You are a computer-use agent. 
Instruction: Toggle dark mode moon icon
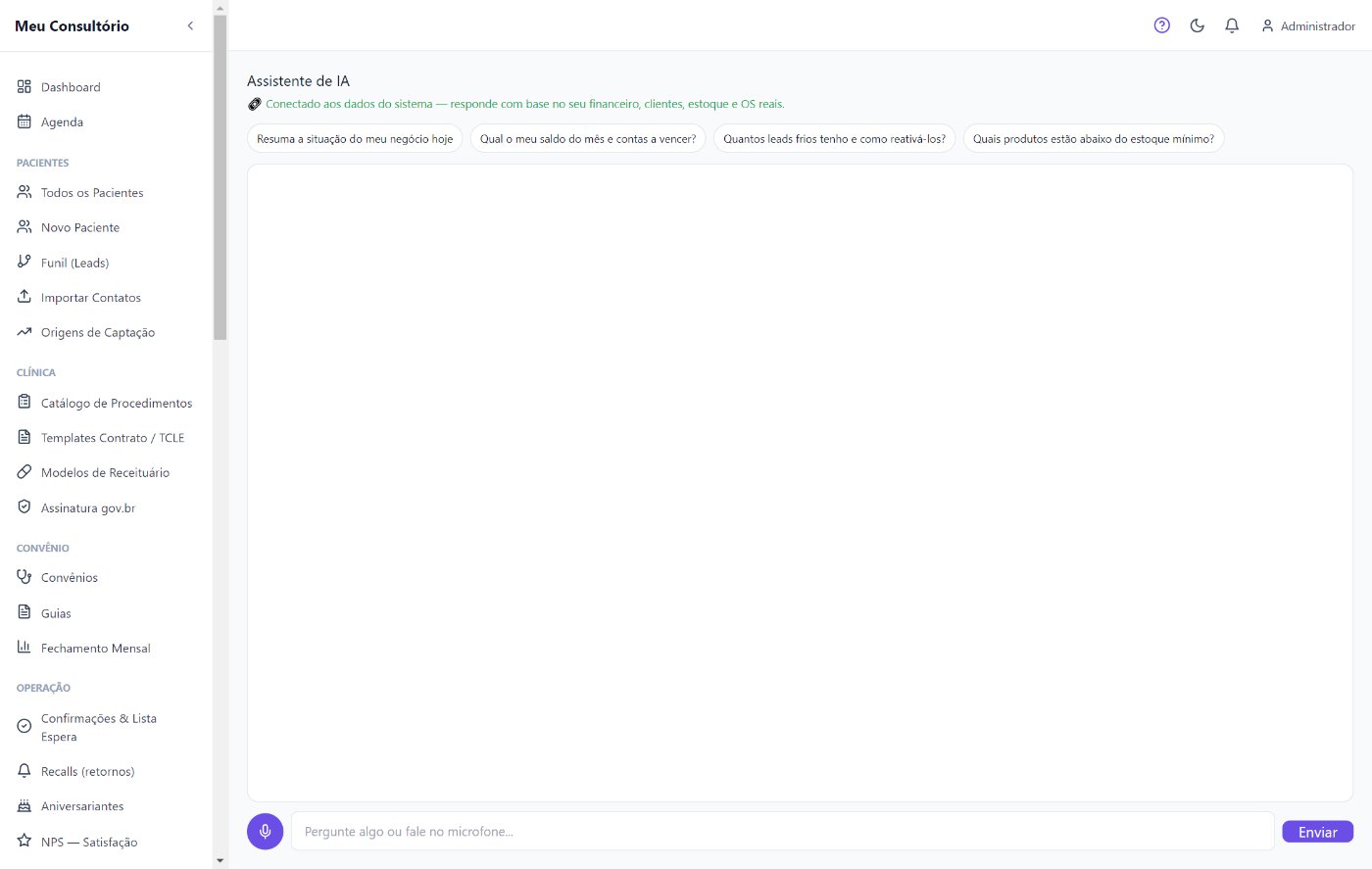coord(1198,25)
